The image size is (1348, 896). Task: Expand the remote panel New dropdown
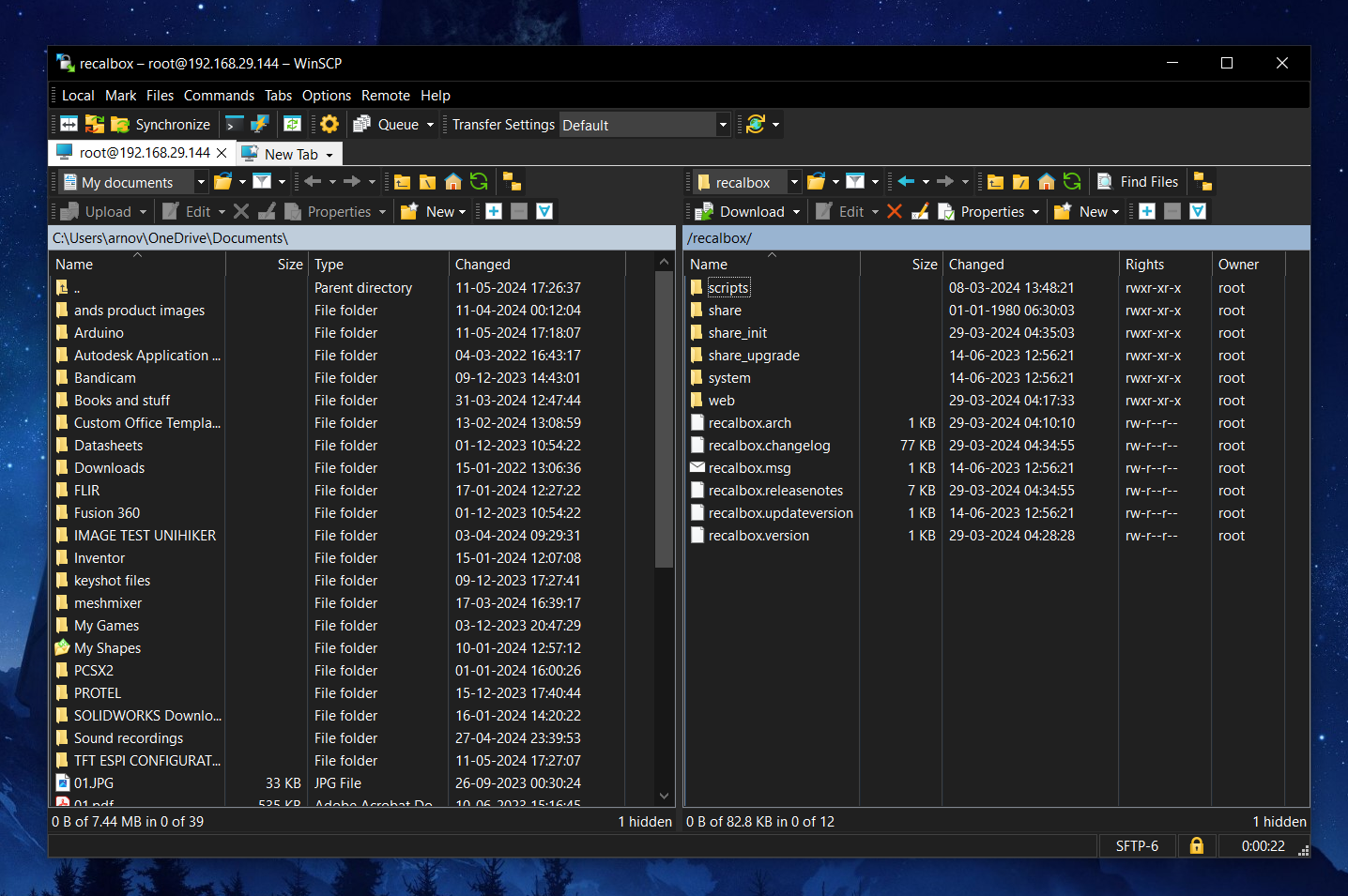(1116, 212)
